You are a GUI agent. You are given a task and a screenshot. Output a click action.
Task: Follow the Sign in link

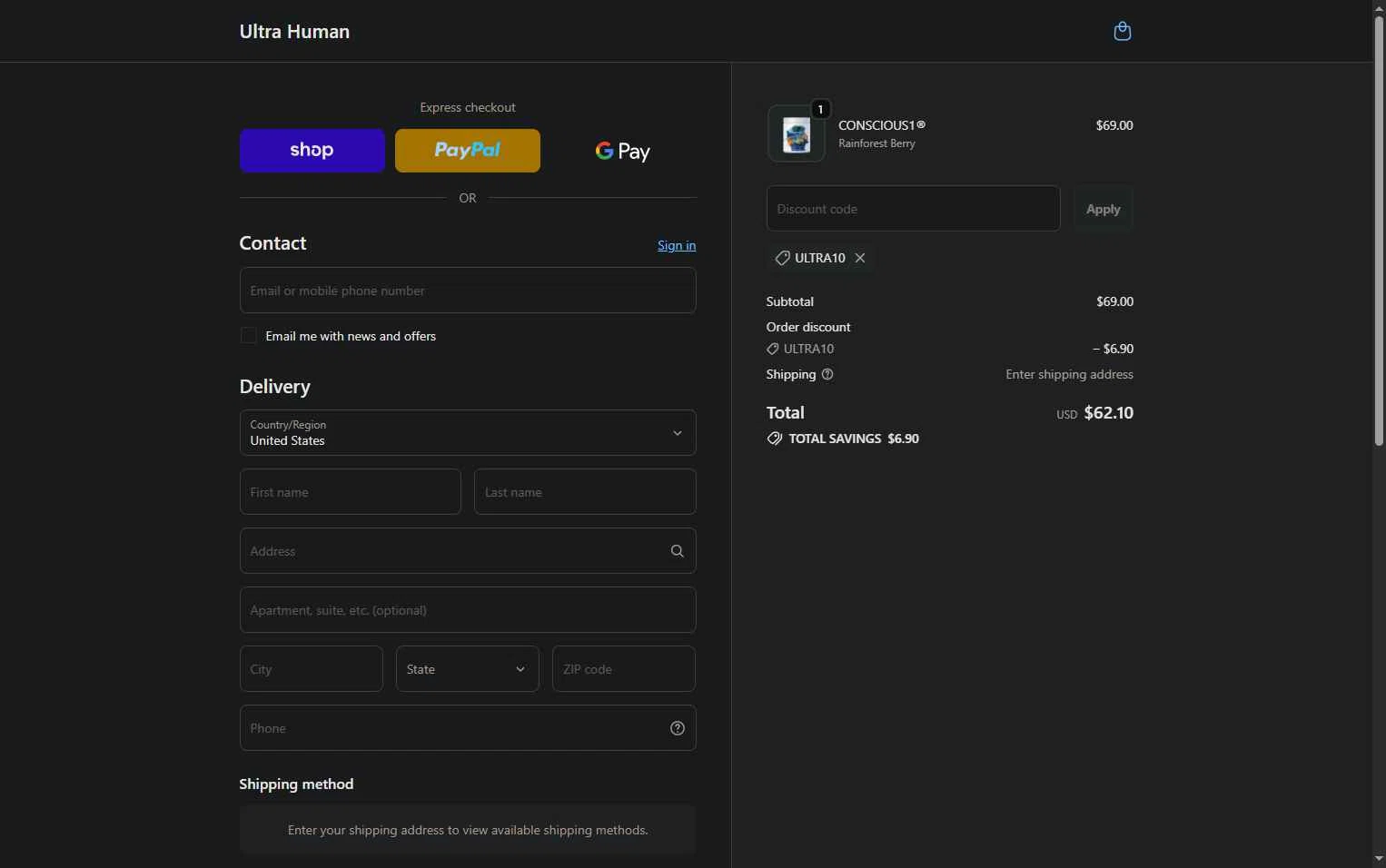pyautogui.click(x=677, y=245)
